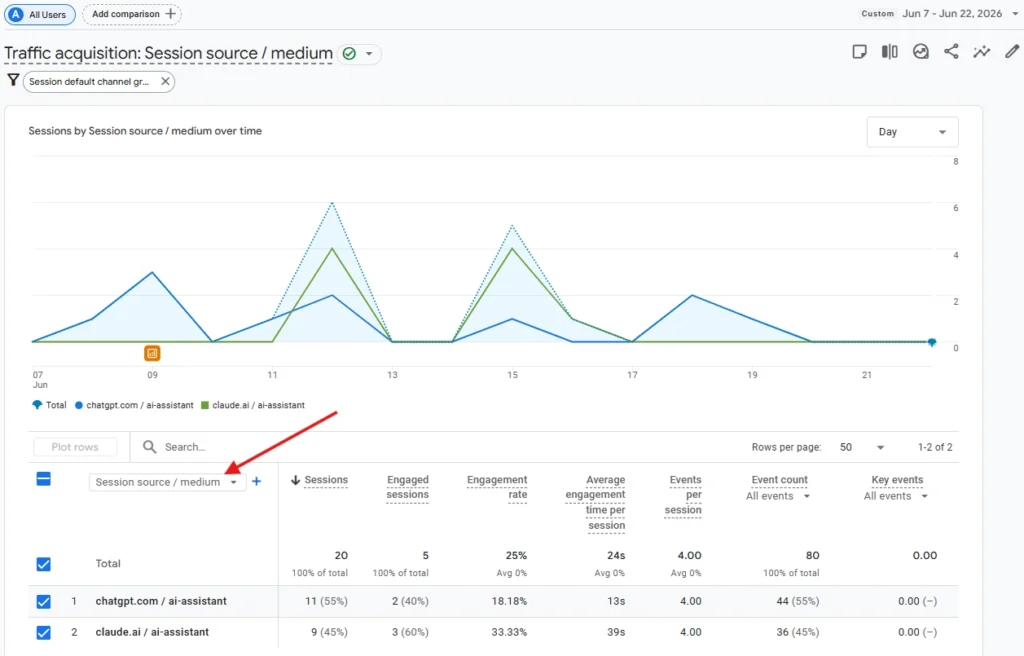The width and height of the screenshot is (1024, 656).
Task: Remove the Session default channel filter
Action: tap(165, 81)
